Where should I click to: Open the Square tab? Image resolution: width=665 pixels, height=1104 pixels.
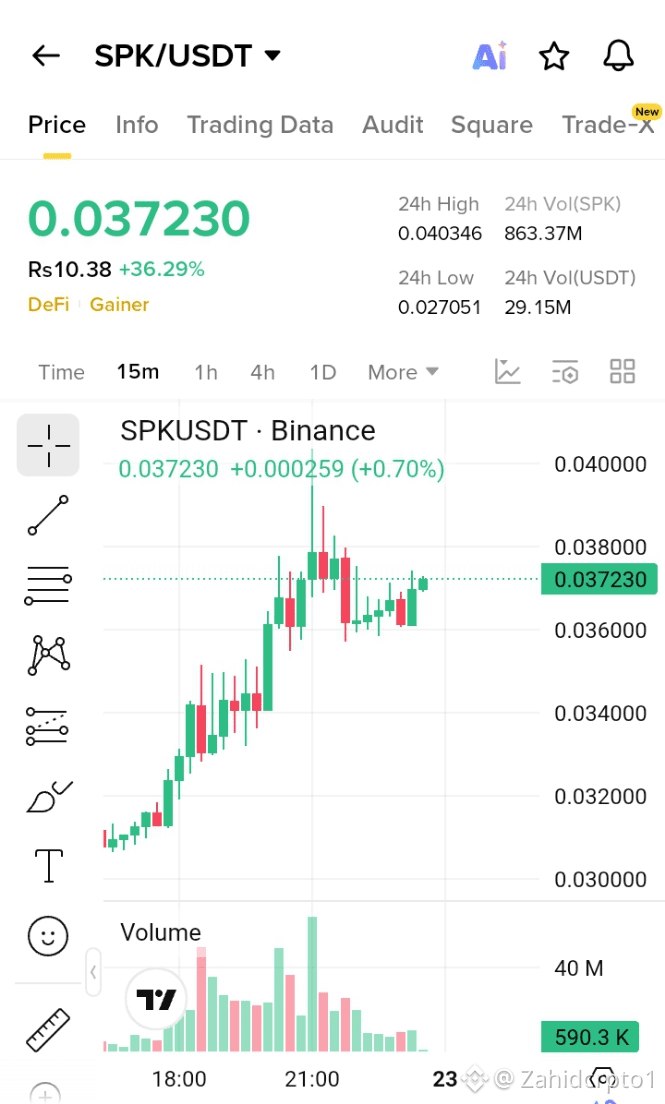pos(492,125)
